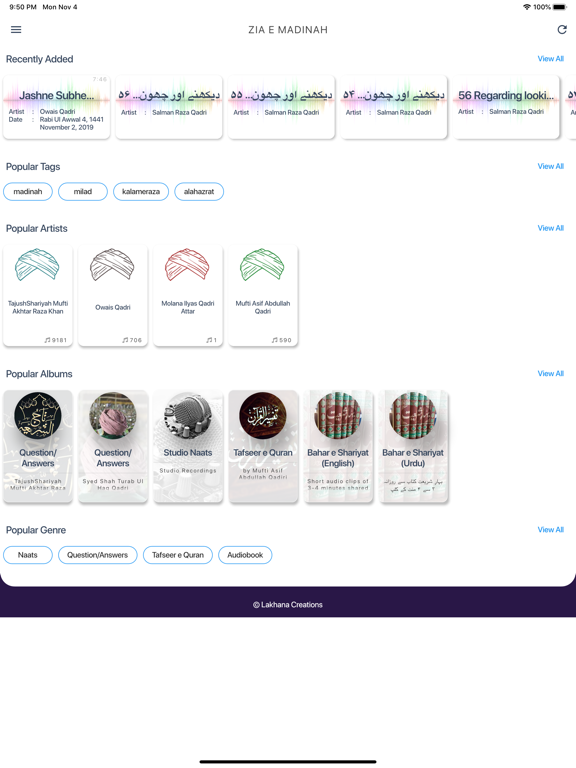Open the Urdu track card numbered ۵۶
Viewport: 576px width, 768px height.
click(x=169, y=107)
